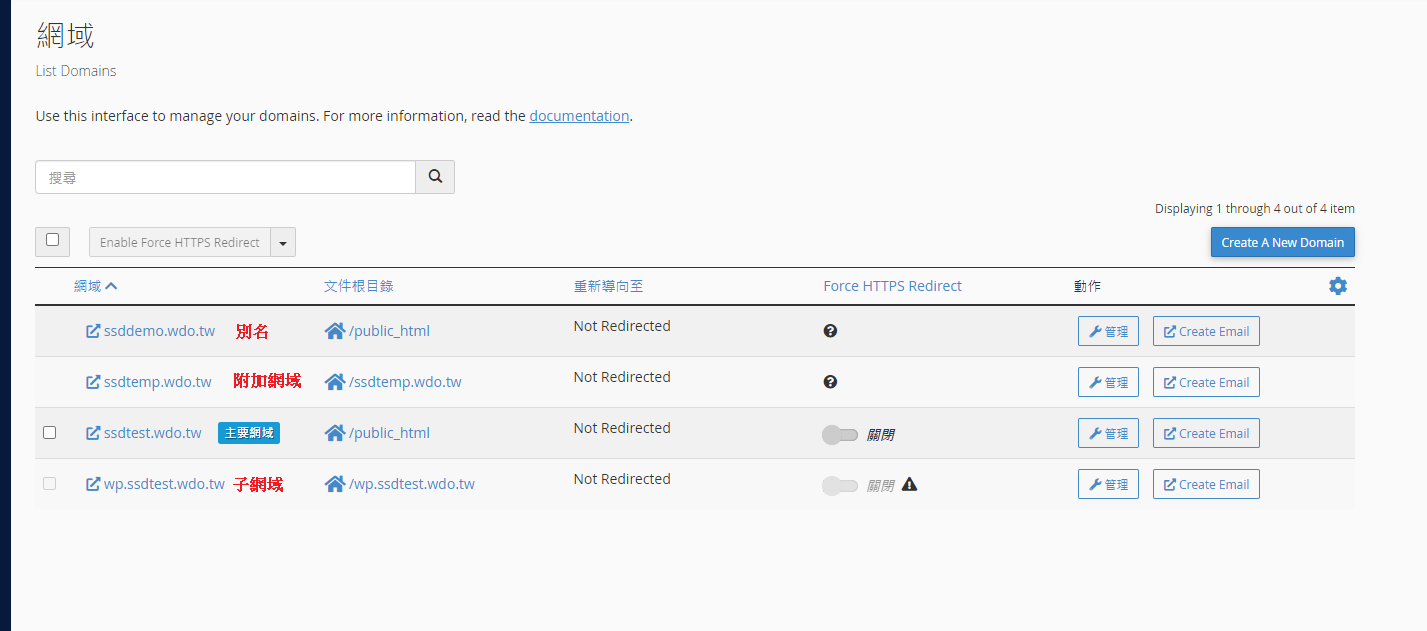This screenshot has width=1427, height=631.
Task: Click Create A New Domain button
Action: [1282, 243]
